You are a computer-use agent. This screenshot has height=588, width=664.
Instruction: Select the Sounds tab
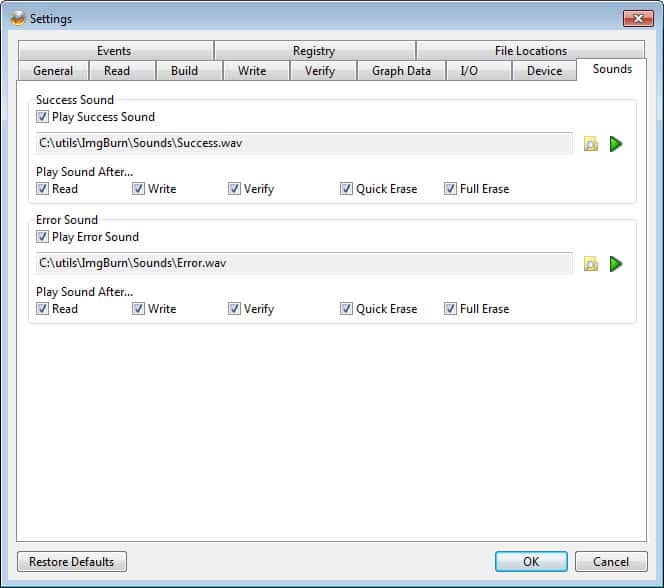tap(611, 69)
